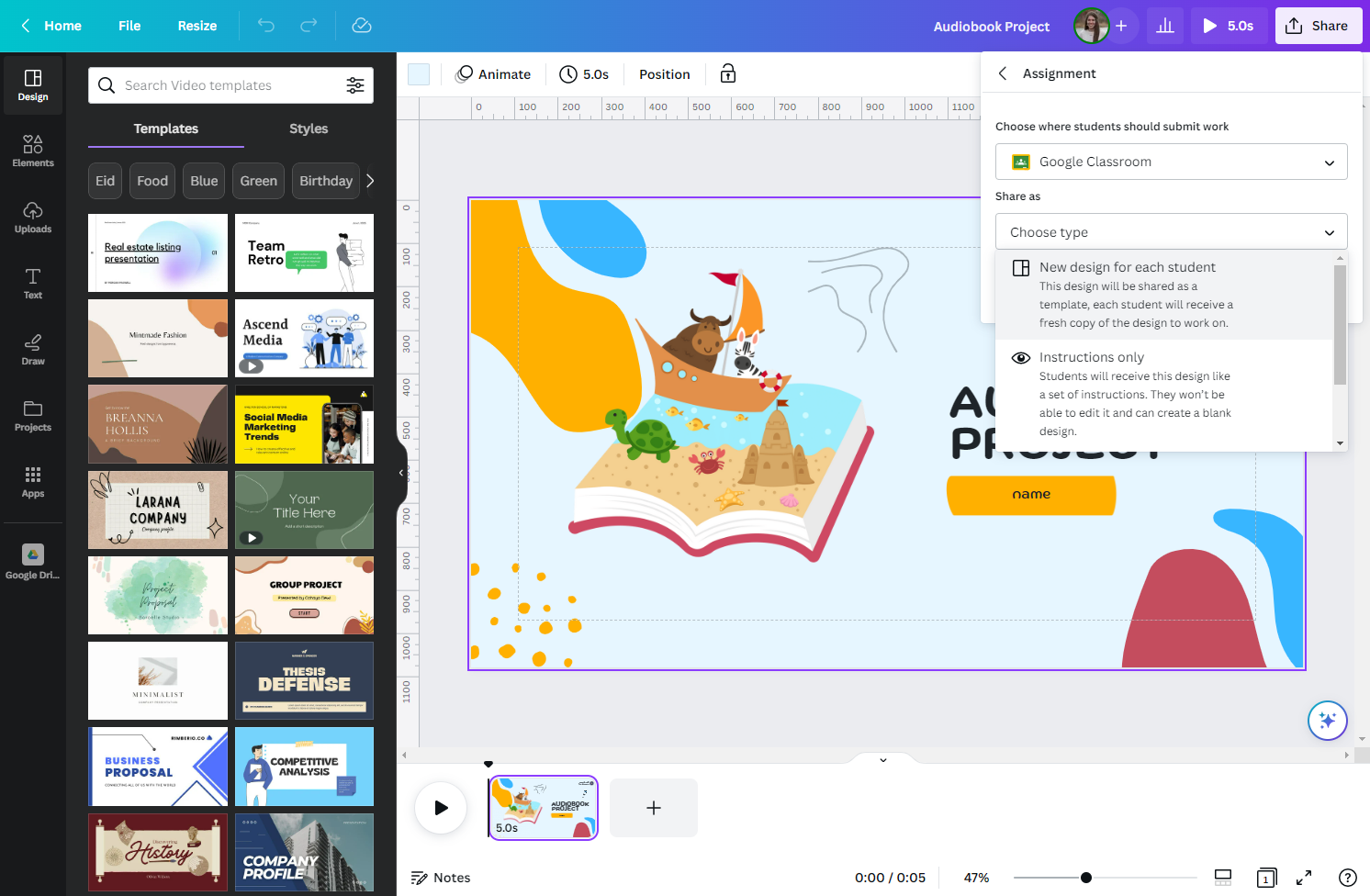Click the Magic assistant sparkle button
This screenshot has width=1370, height=896.
click(1328, 721)
